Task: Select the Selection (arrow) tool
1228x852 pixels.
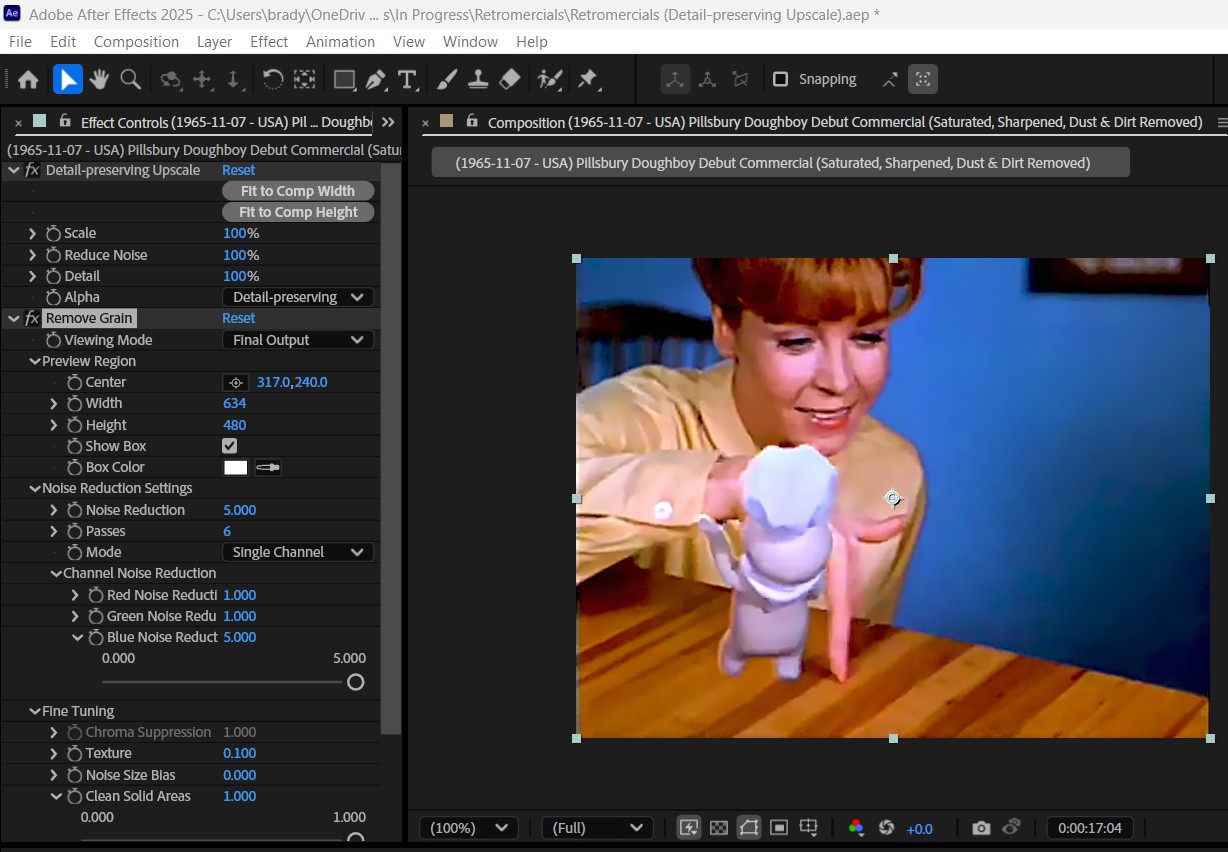Action: pyautogui.click(x=67, y=79)
